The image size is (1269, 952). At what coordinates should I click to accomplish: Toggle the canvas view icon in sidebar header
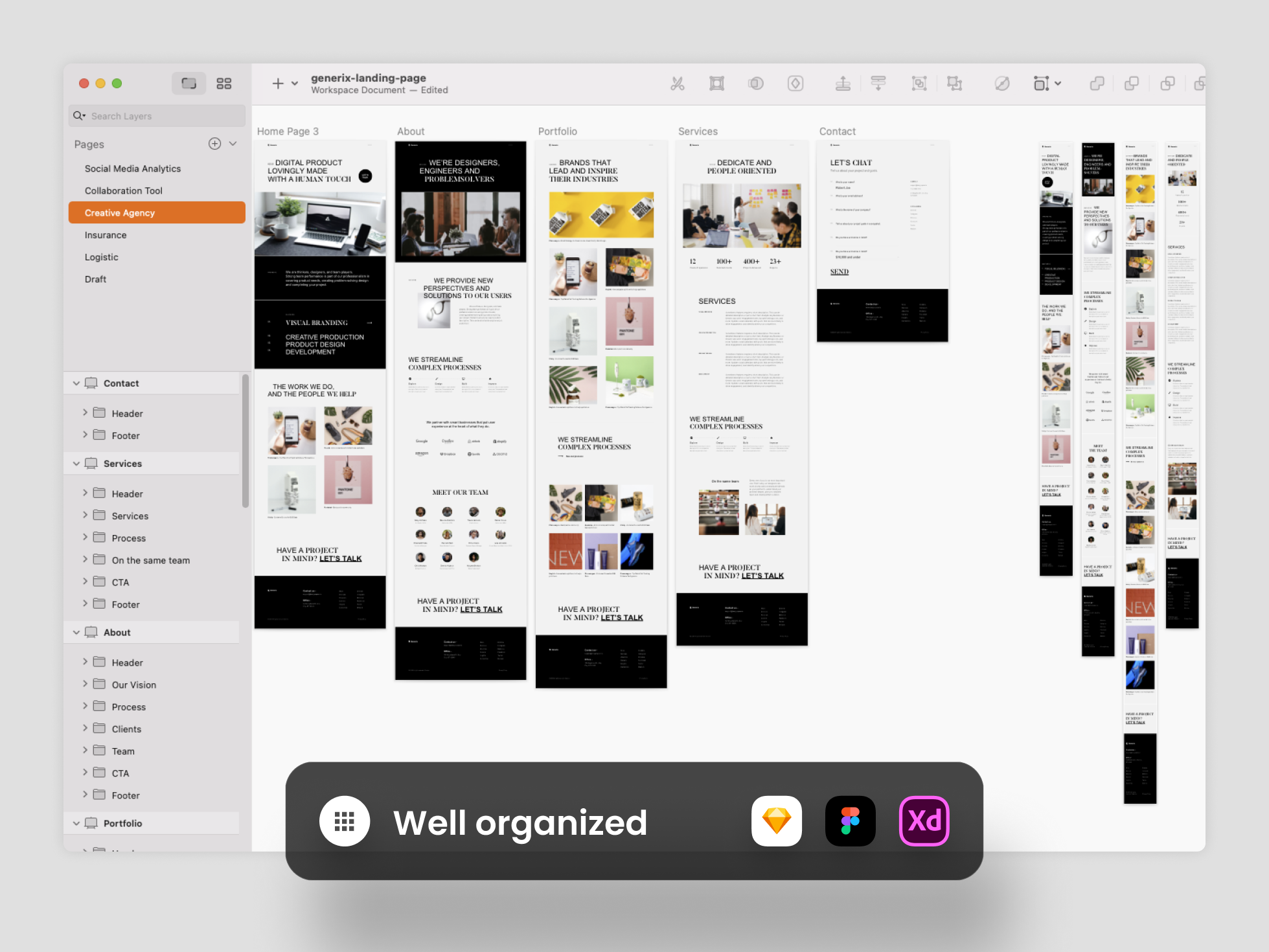[188, 83]
